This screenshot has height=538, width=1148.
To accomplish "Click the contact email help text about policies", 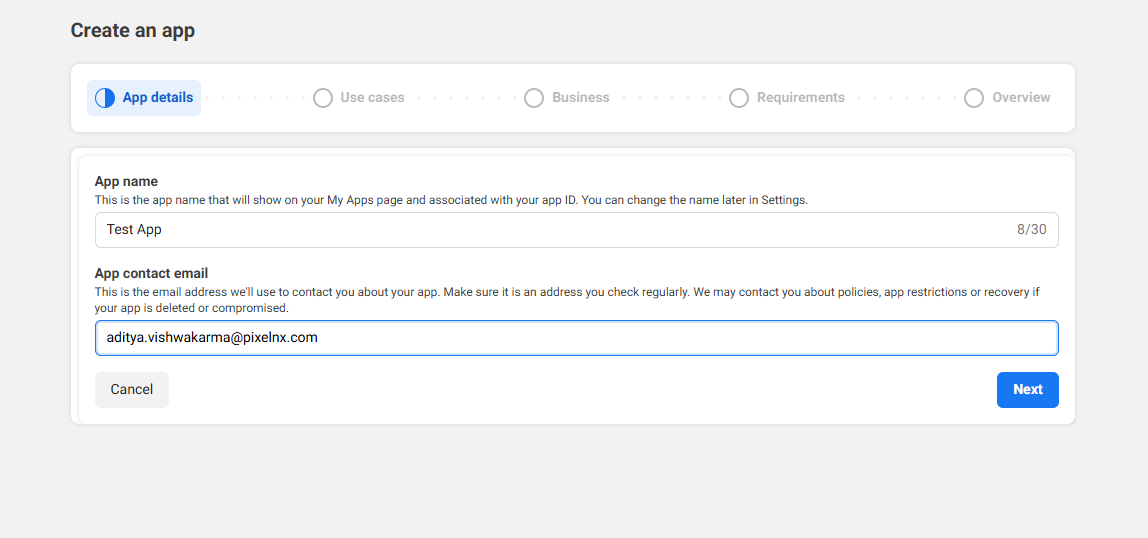I will pos(566,292).
